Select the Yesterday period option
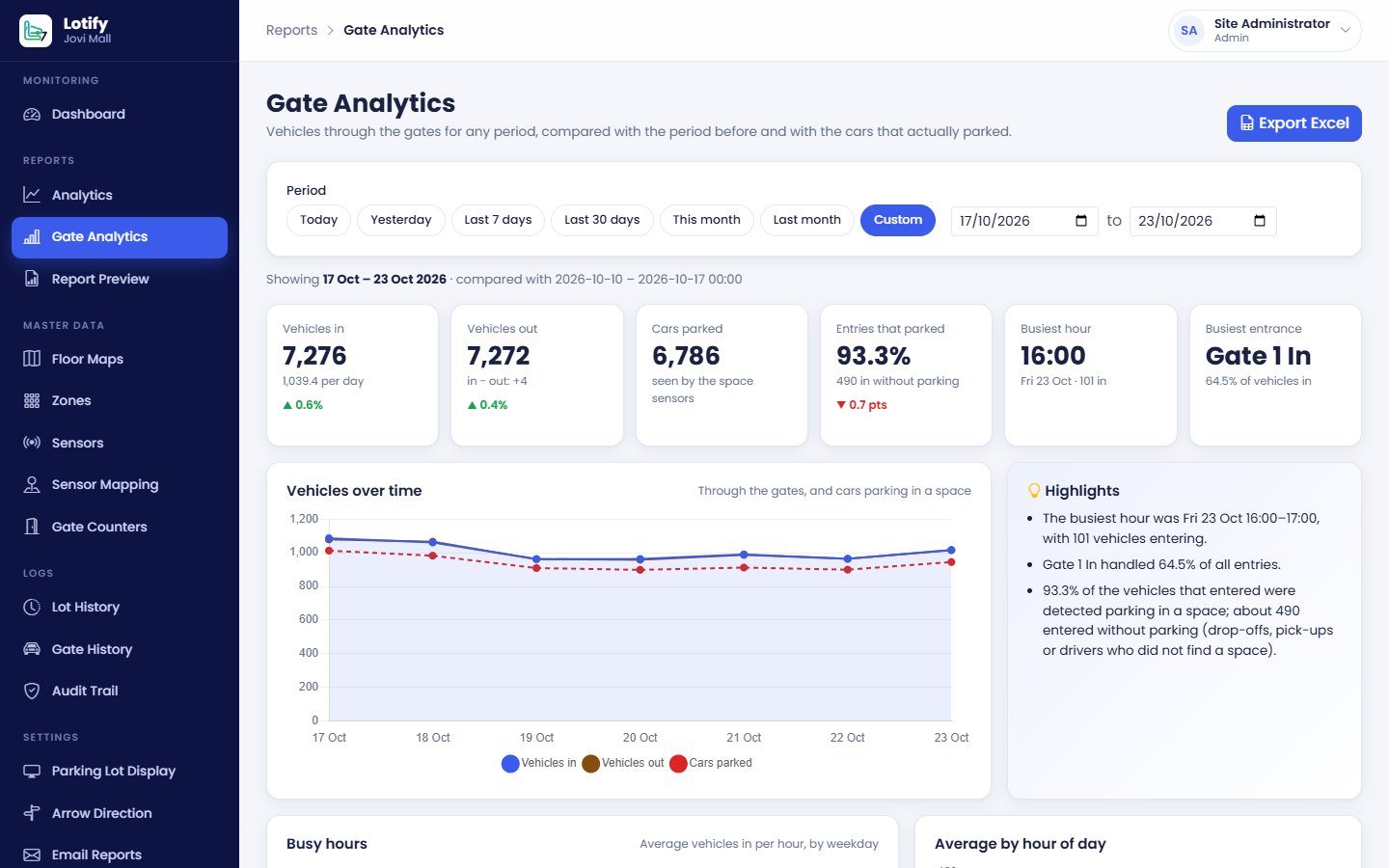Viewport: 1389px width, 868px height. (x=401, y=220)
